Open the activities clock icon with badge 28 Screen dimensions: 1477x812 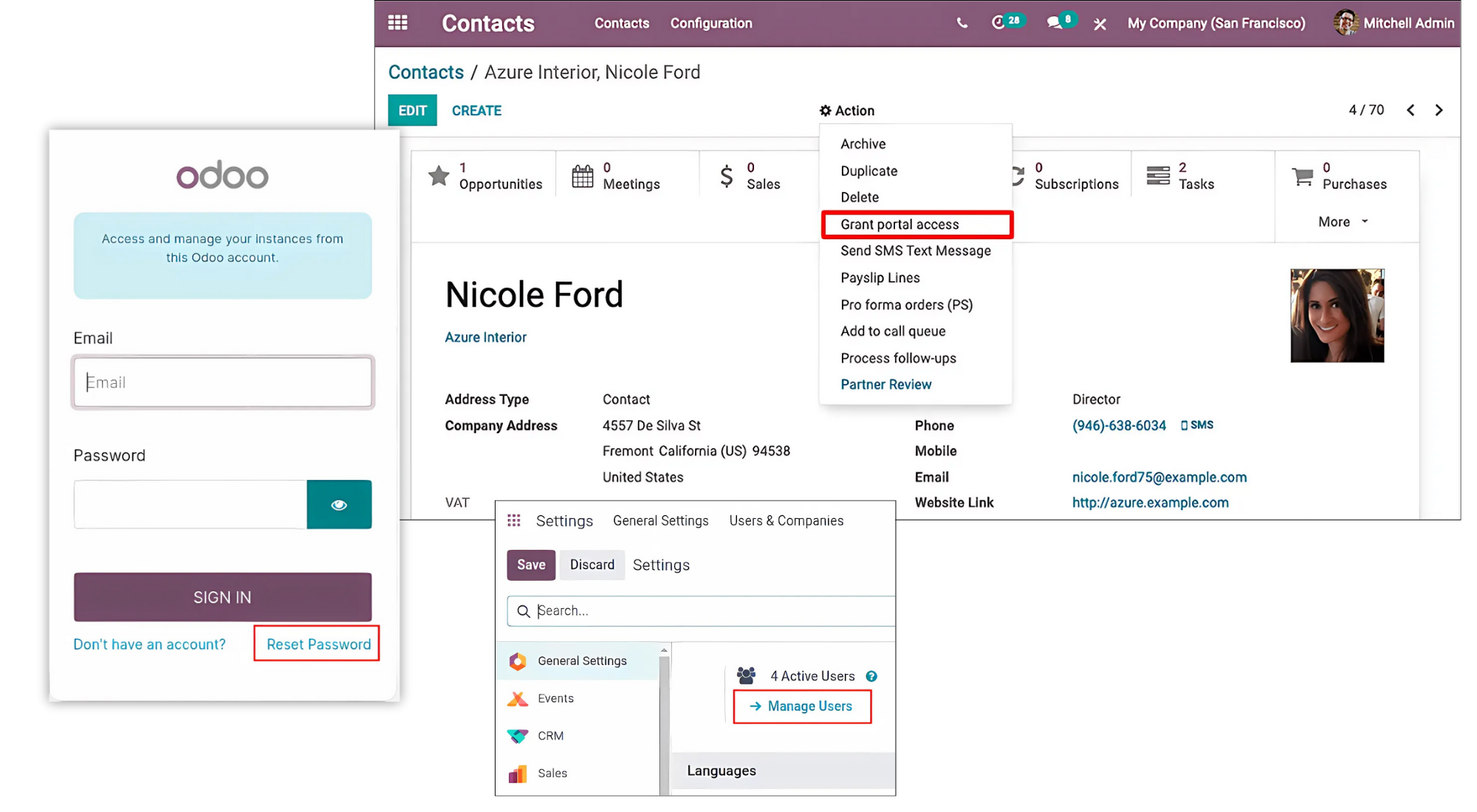998,23
